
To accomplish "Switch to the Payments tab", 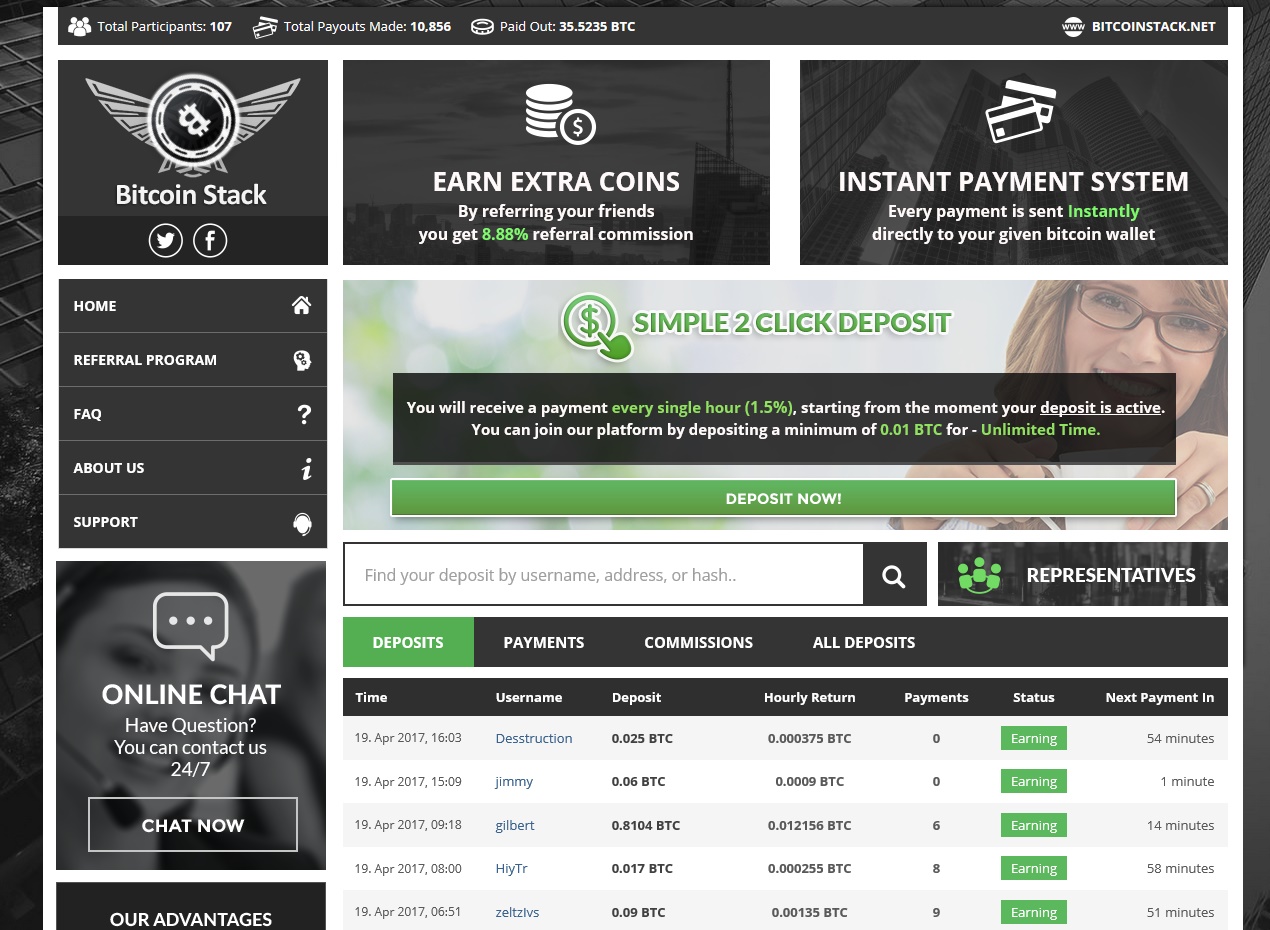I will click(x=544, y=642).
